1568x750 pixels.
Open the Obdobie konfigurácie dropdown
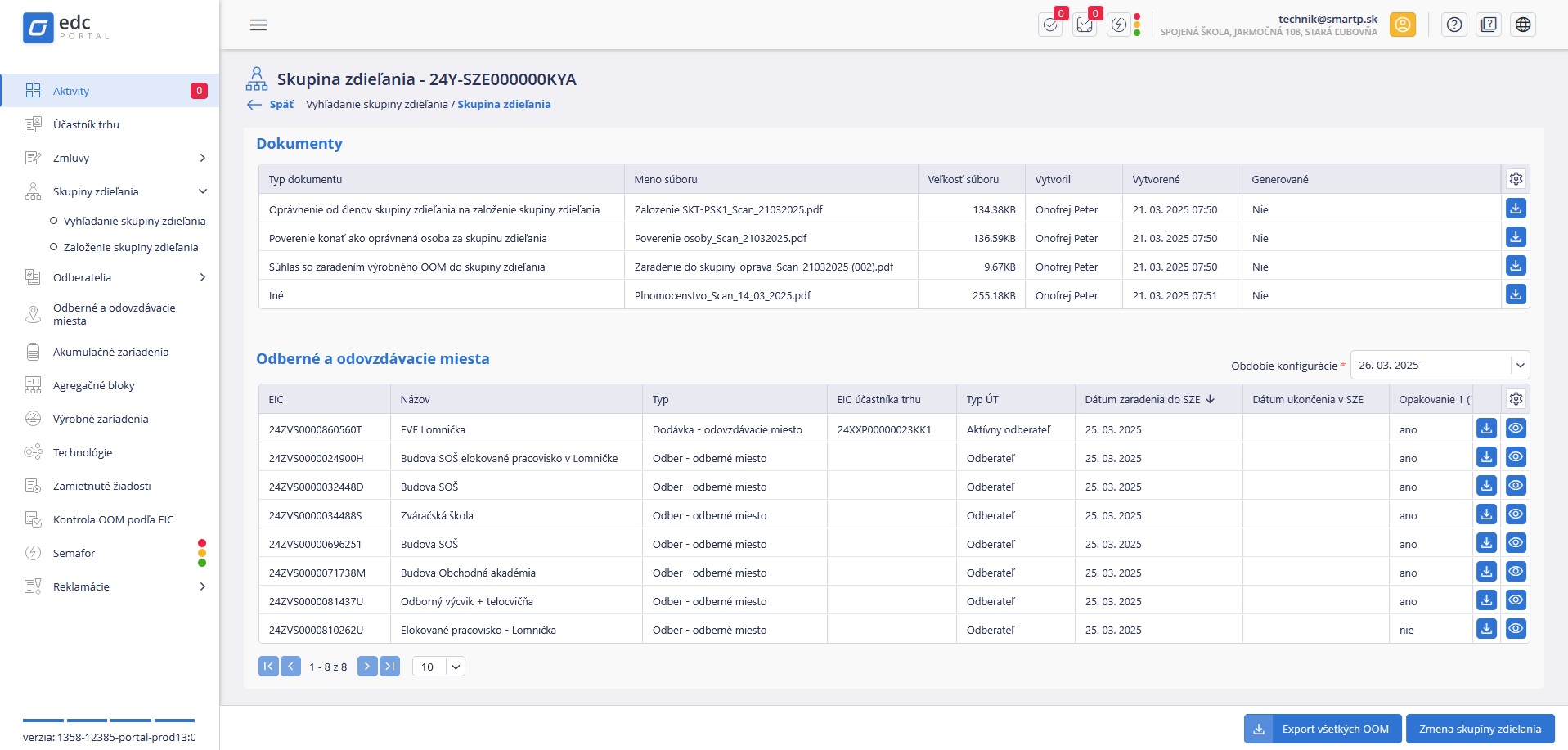coord(1440,365)
